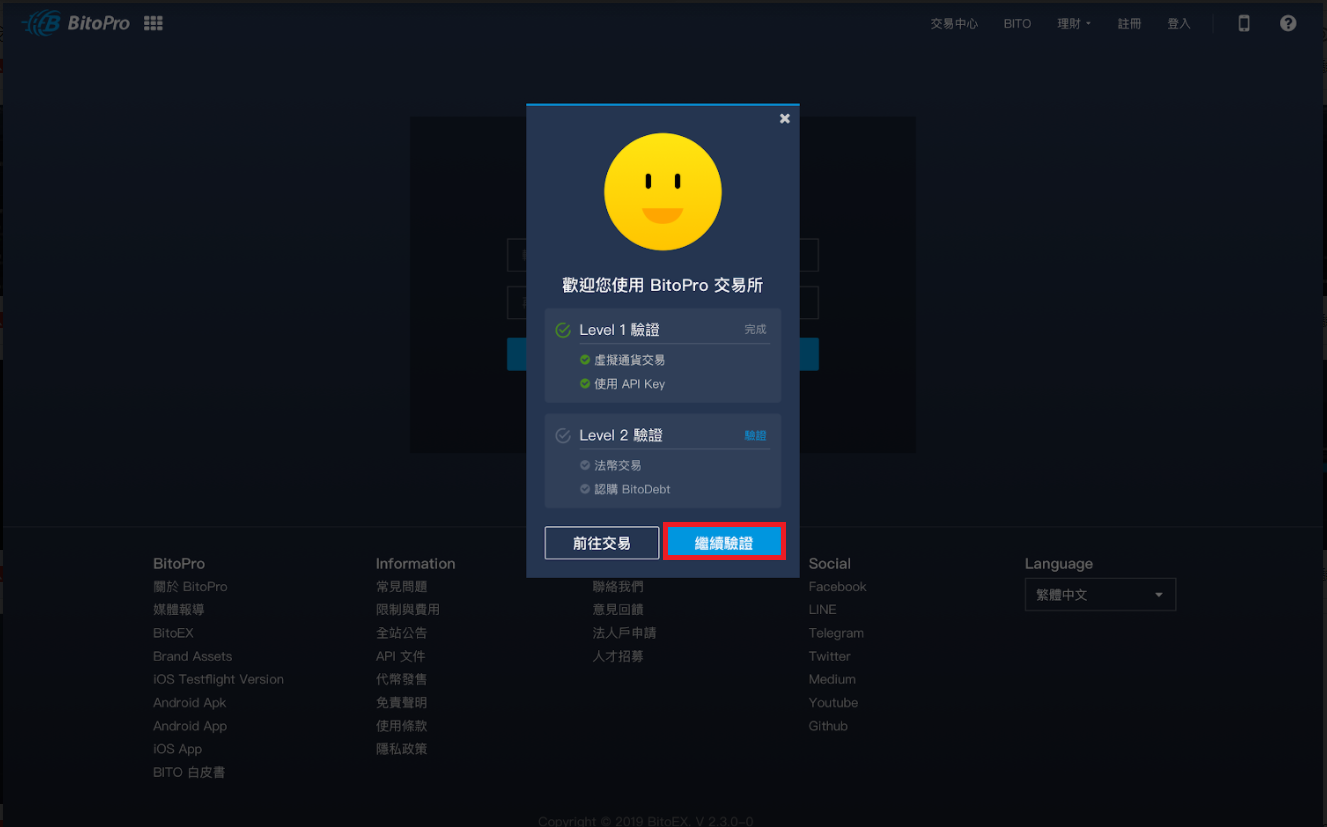
Task: Open the 法人戶申請 footer link
Action: click(624, 633)
